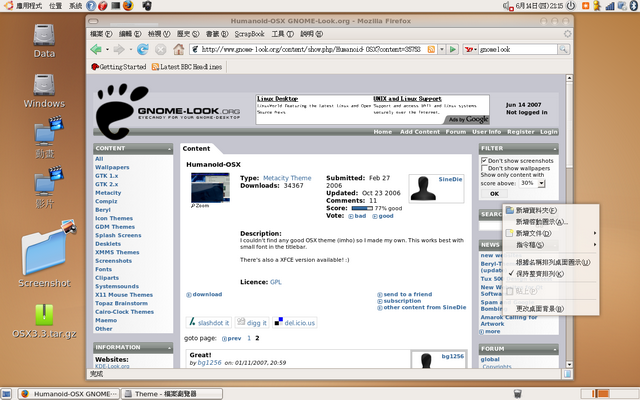Open the Data drive desktop icon
Image resolution: width=640 pixels, height=400 pixels.
[44, 41]
